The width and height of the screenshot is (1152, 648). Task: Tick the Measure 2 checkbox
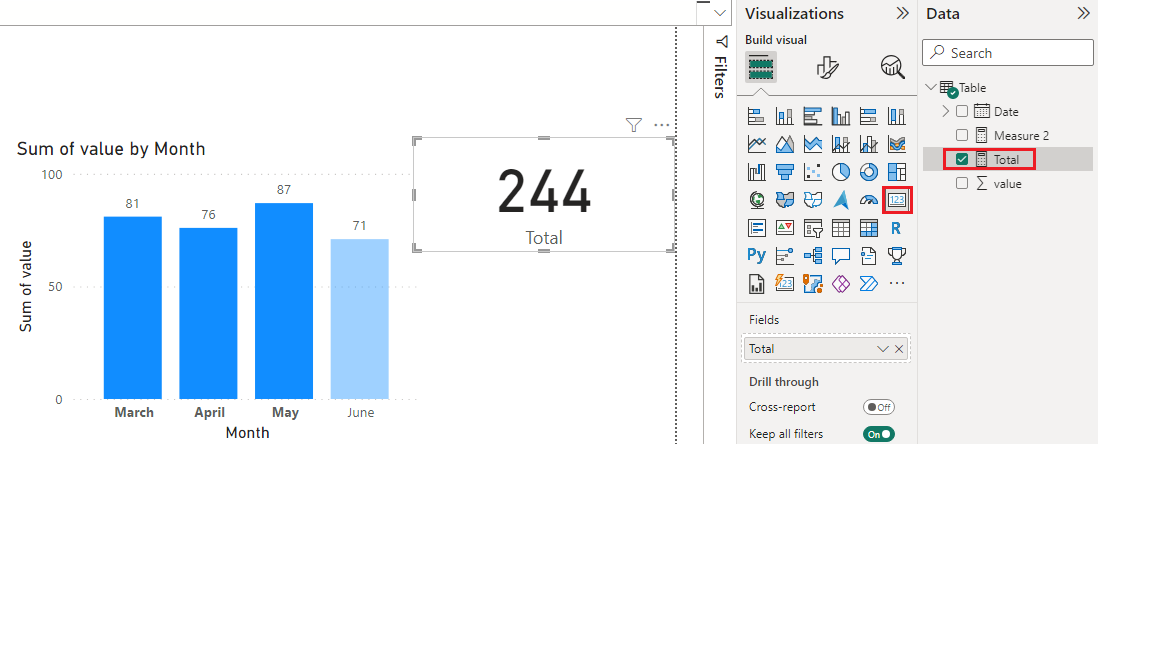[x=962, y=135]
